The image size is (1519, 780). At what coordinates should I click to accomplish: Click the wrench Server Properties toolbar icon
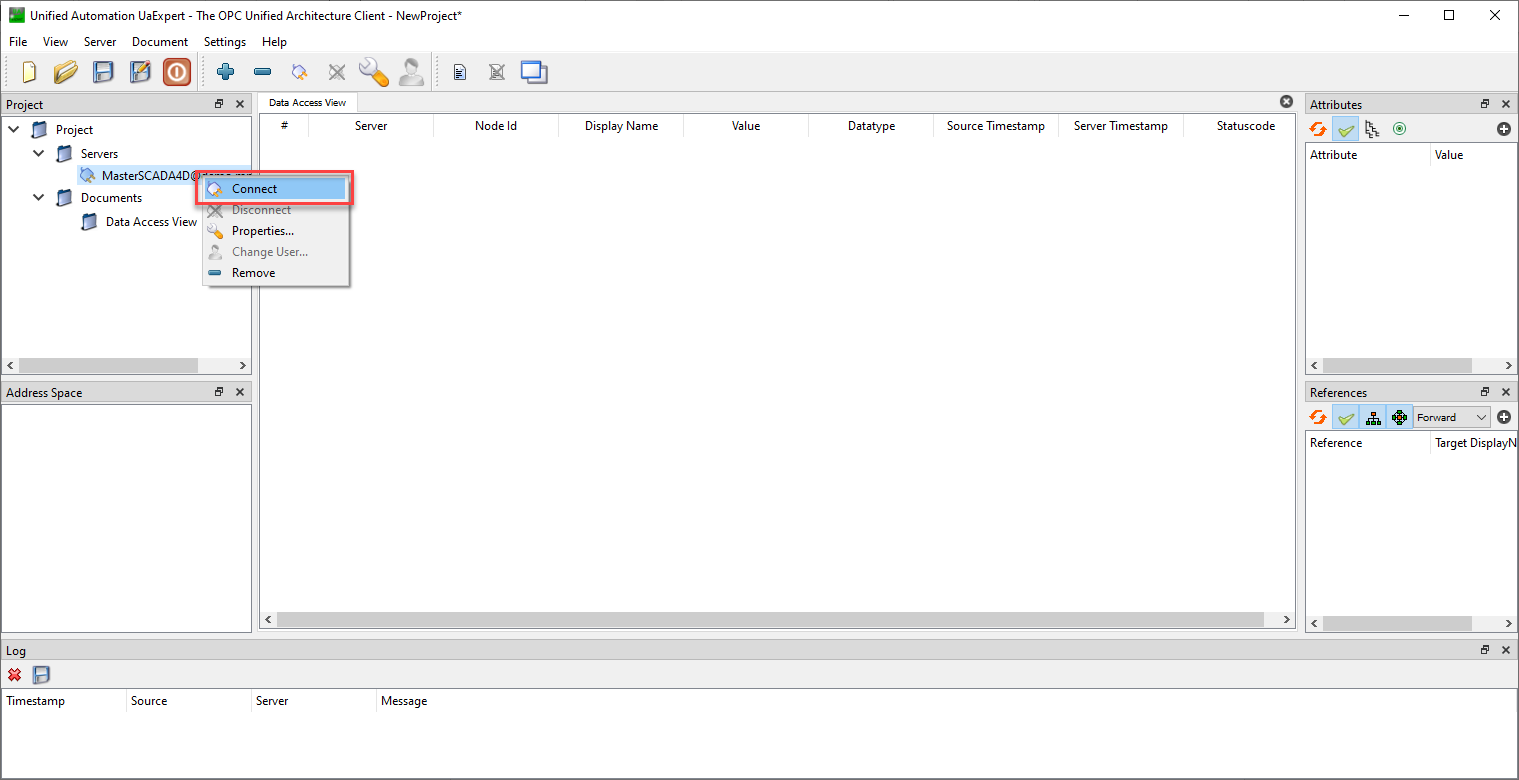tap(373, 72)
